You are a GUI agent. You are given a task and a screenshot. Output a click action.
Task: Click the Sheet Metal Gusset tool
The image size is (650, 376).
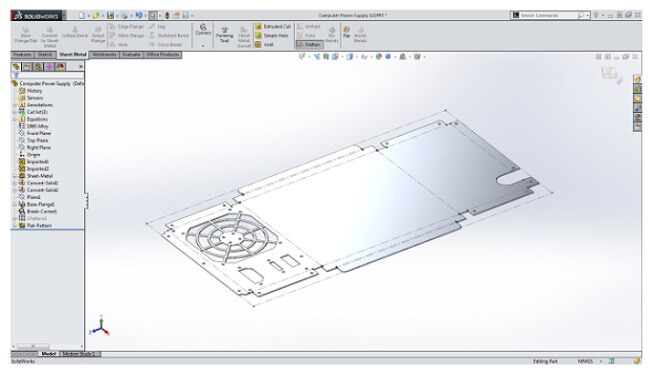244,36
